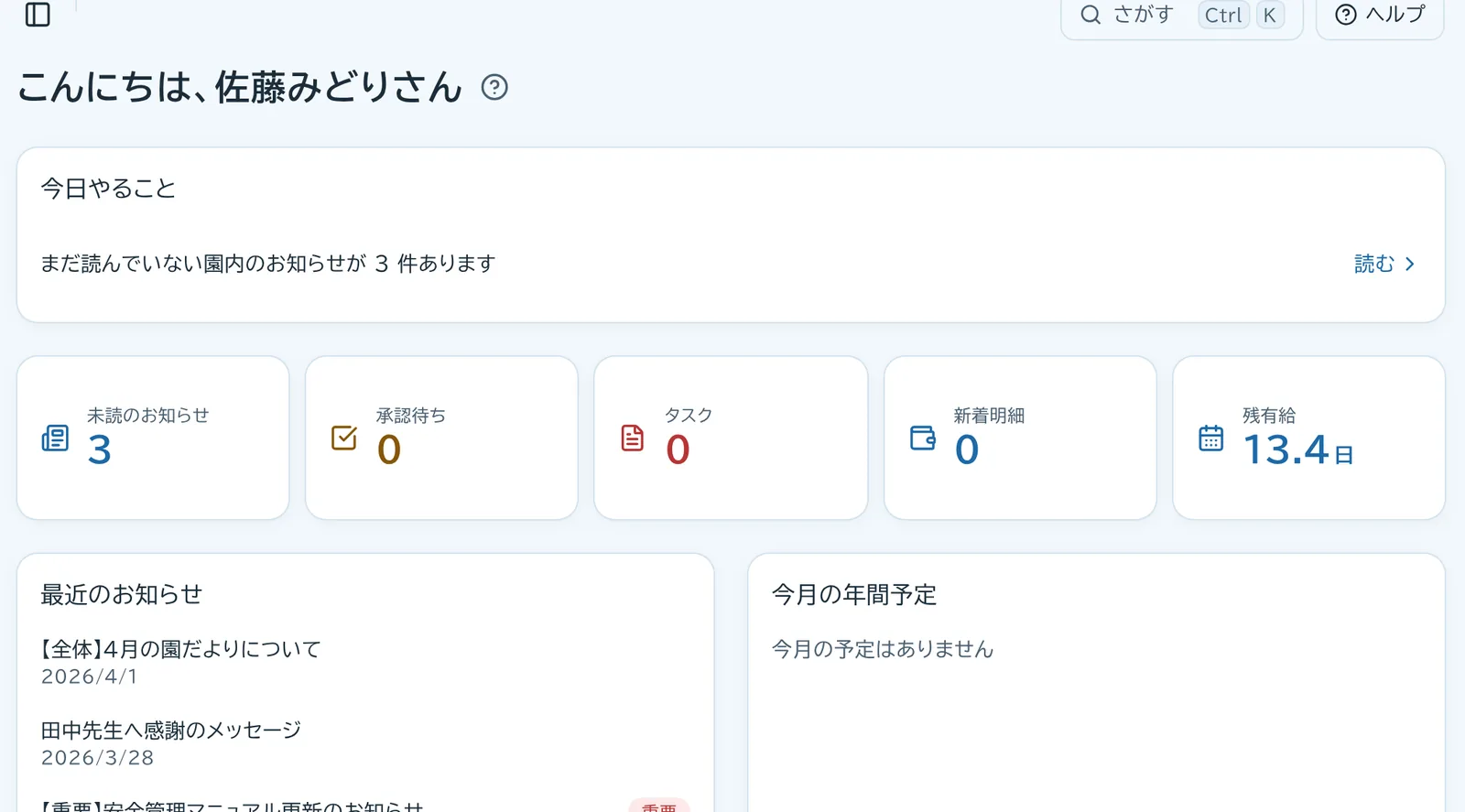Viewport: 1465px width, 812px height.
Task: Follow the 読む link
Action: click(x=1384, y=264)
